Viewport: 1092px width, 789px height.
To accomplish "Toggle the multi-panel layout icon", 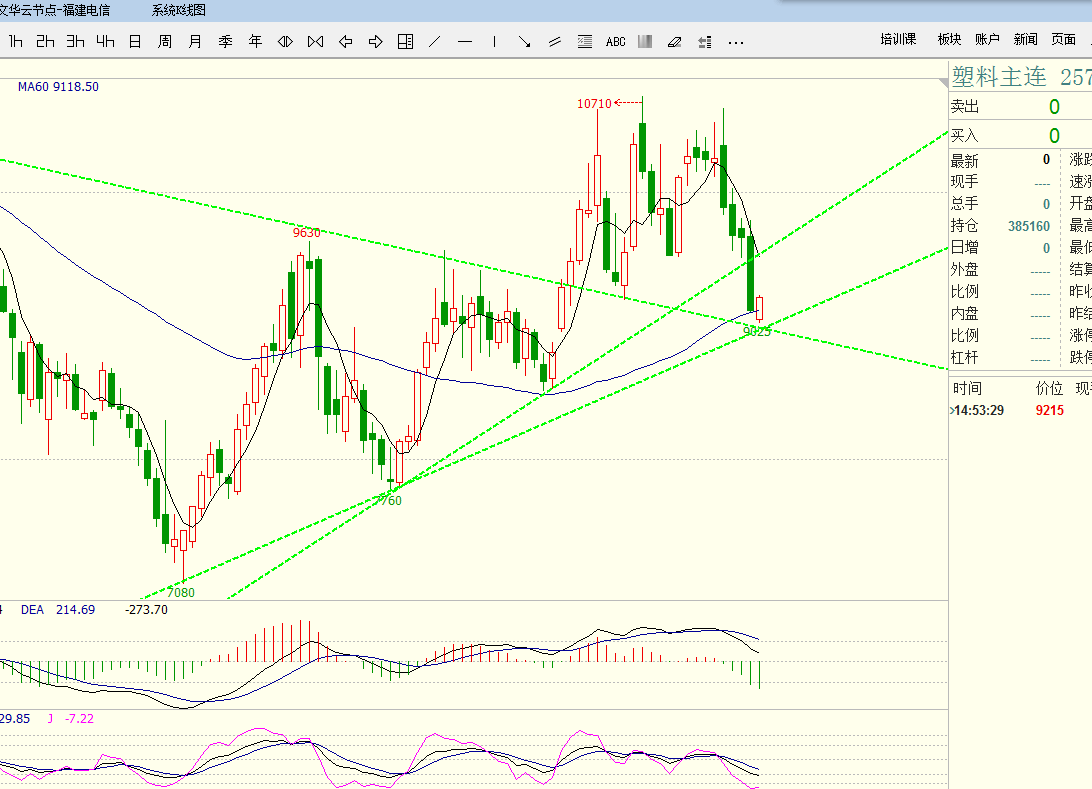I will [x=405, y=42].
